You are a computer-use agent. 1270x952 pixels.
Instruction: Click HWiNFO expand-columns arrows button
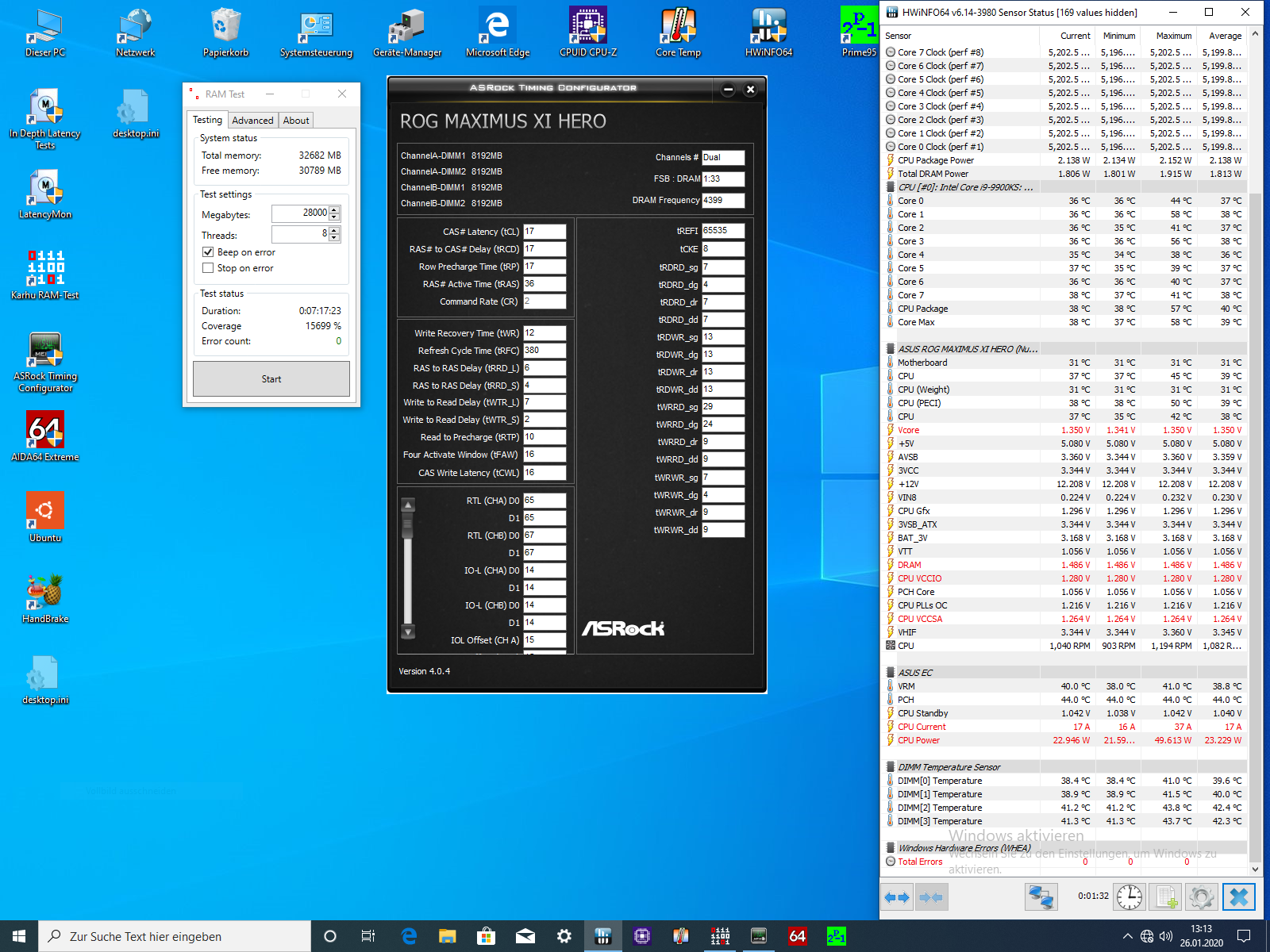click(897, 897)
